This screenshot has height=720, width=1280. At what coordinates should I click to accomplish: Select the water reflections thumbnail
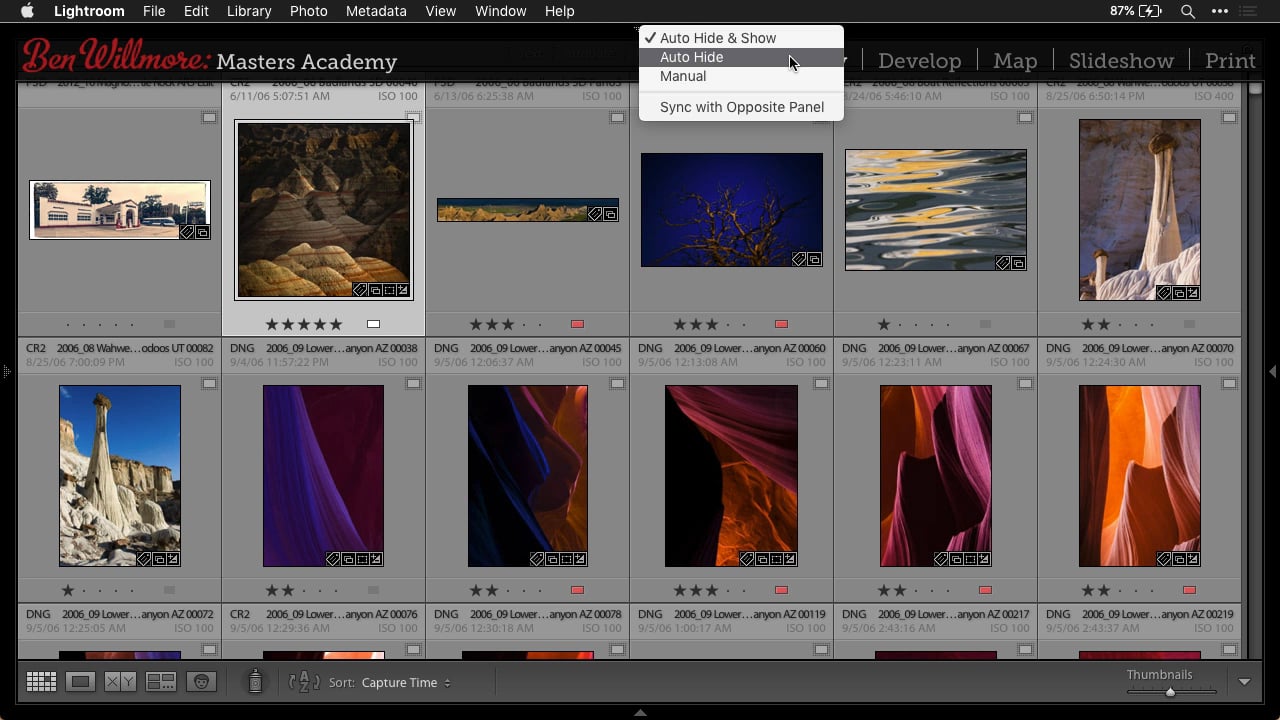pyautogui.click(x=936, y=210)
